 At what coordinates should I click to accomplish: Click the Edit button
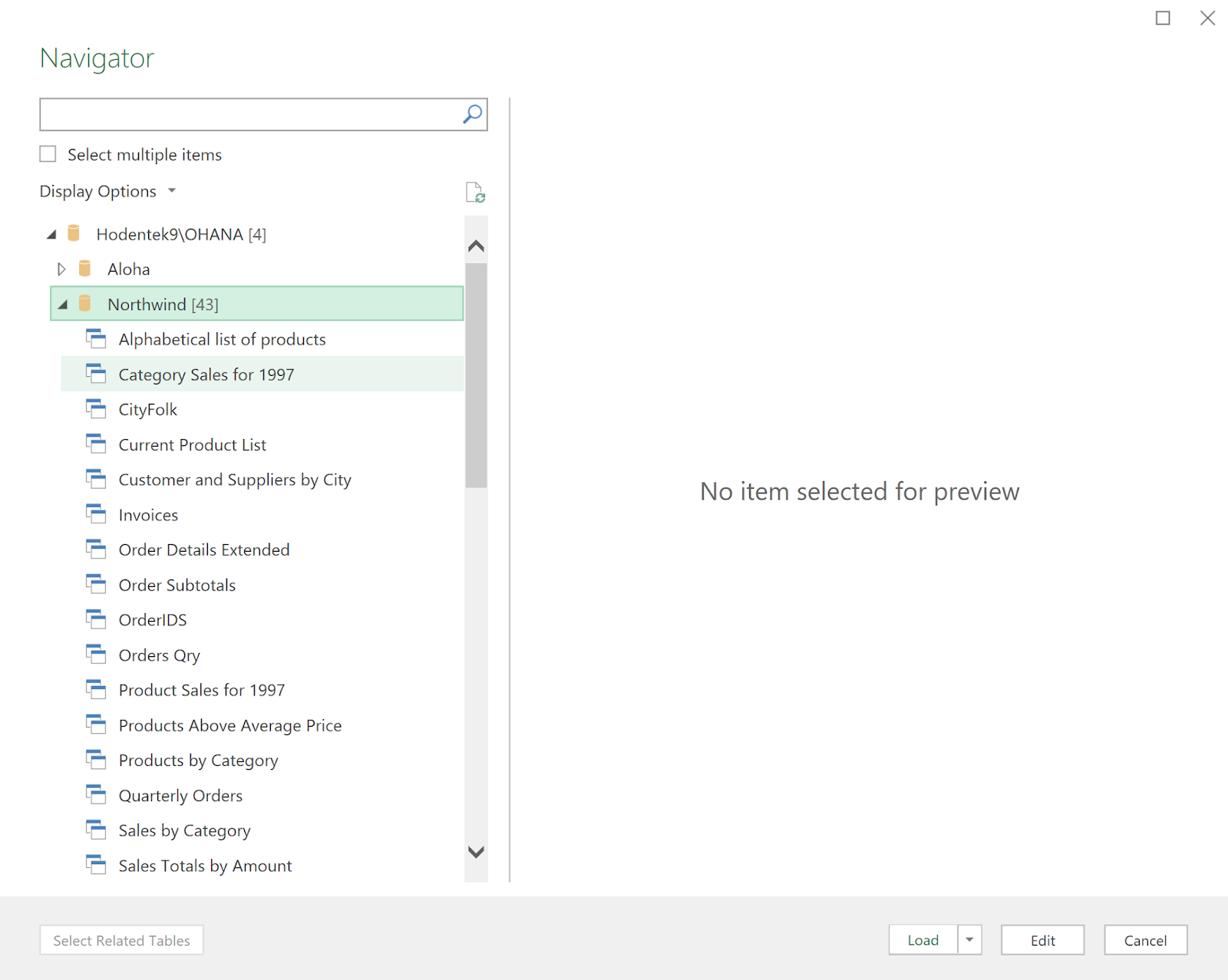(1042, 940)
